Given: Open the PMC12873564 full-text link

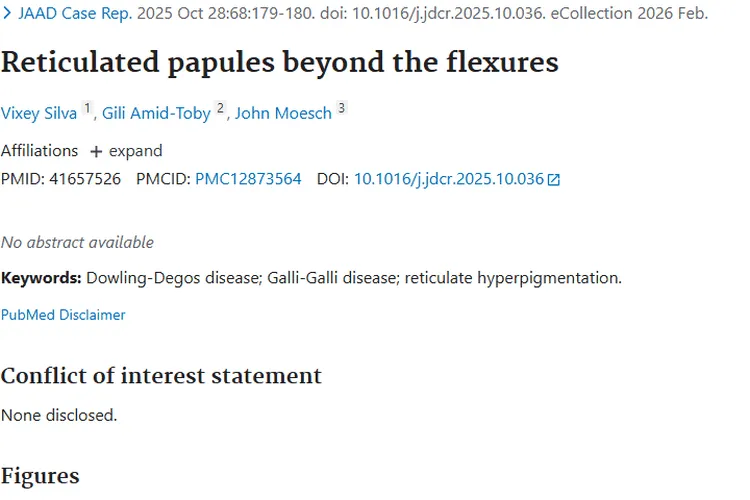Looking at the screenshot, I should (x=248, y=179).
